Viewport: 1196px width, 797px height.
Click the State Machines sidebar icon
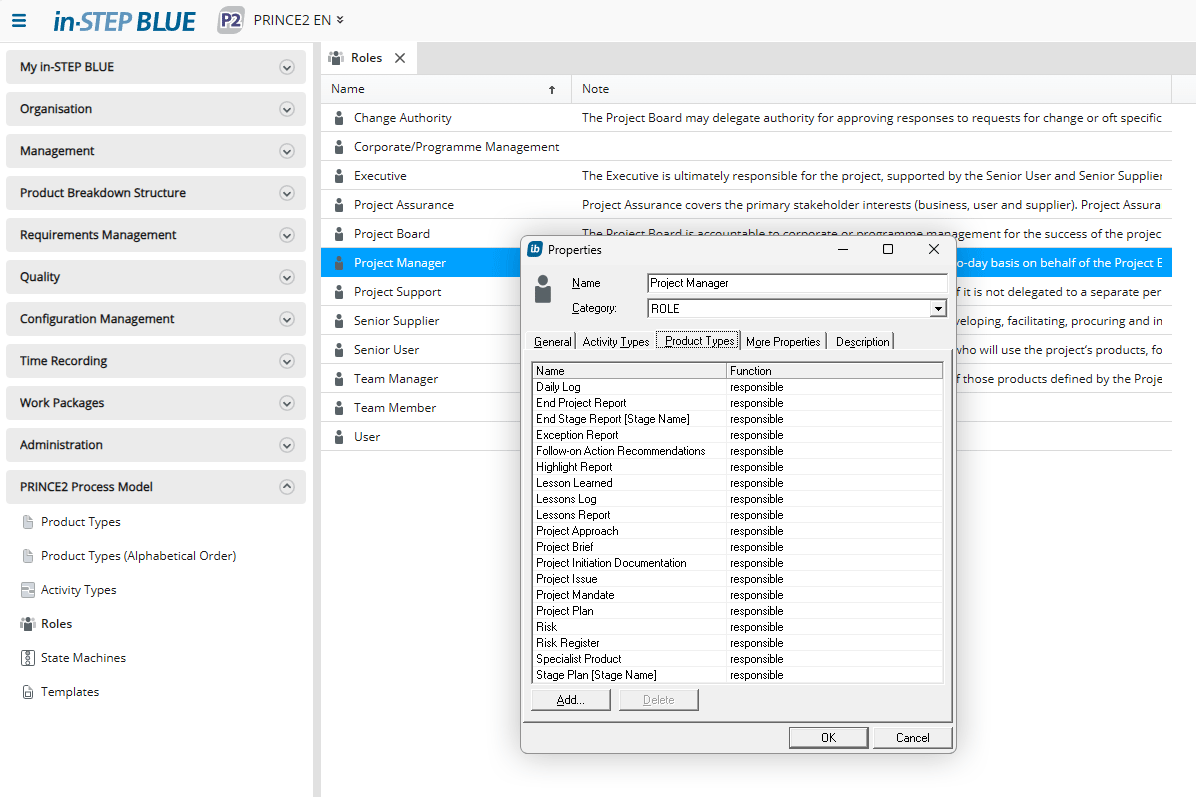[x=28, y=658]
